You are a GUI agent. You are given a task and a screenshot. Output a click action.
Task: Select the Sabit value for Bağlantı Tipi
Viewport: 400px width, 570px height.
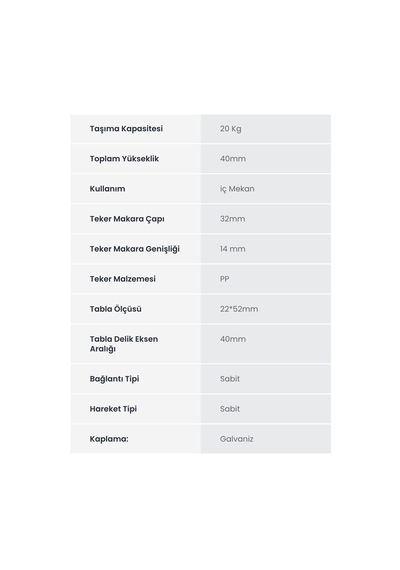tap(230, 379)
